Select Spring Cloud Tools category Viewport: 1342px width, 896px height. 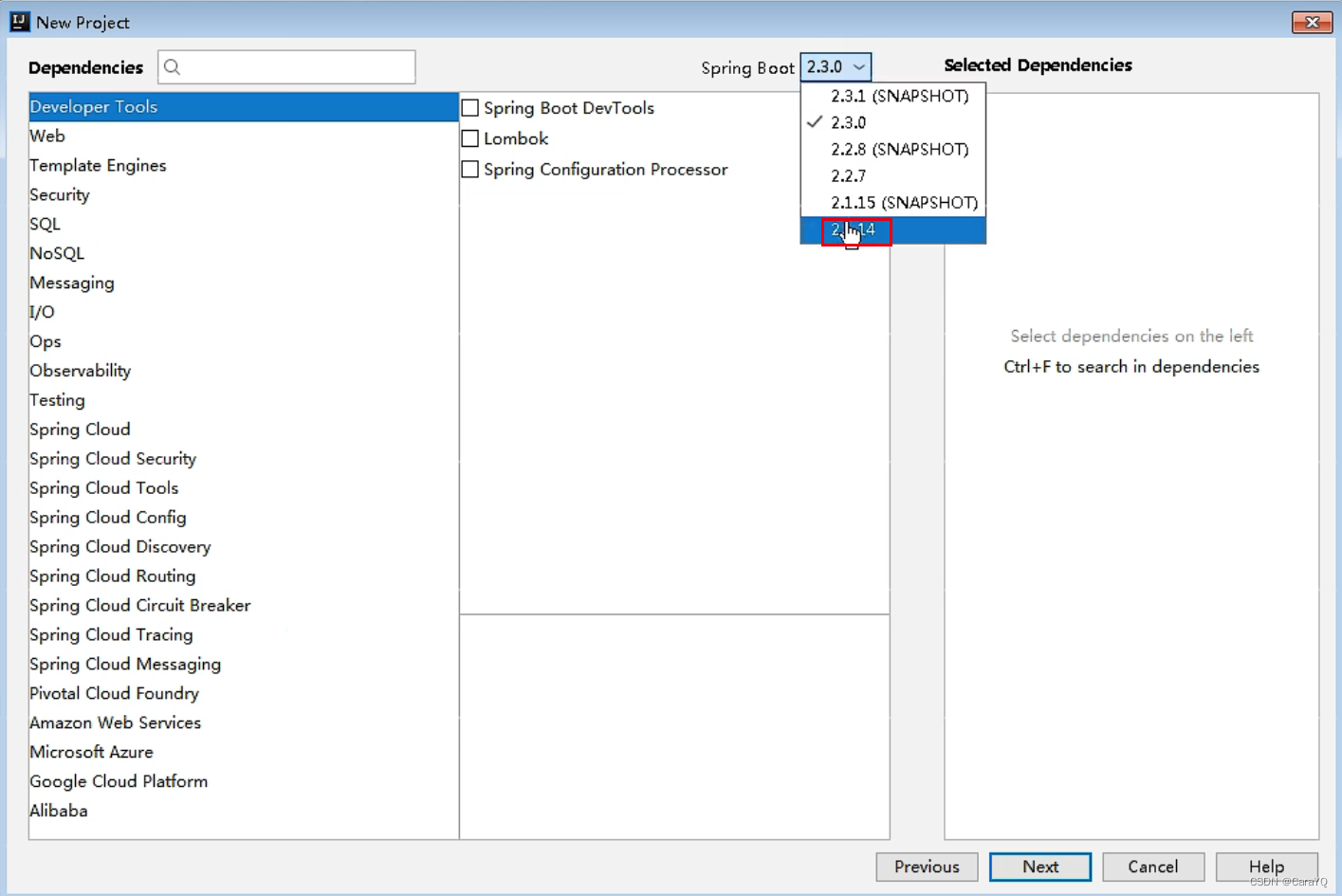point(244,489)
